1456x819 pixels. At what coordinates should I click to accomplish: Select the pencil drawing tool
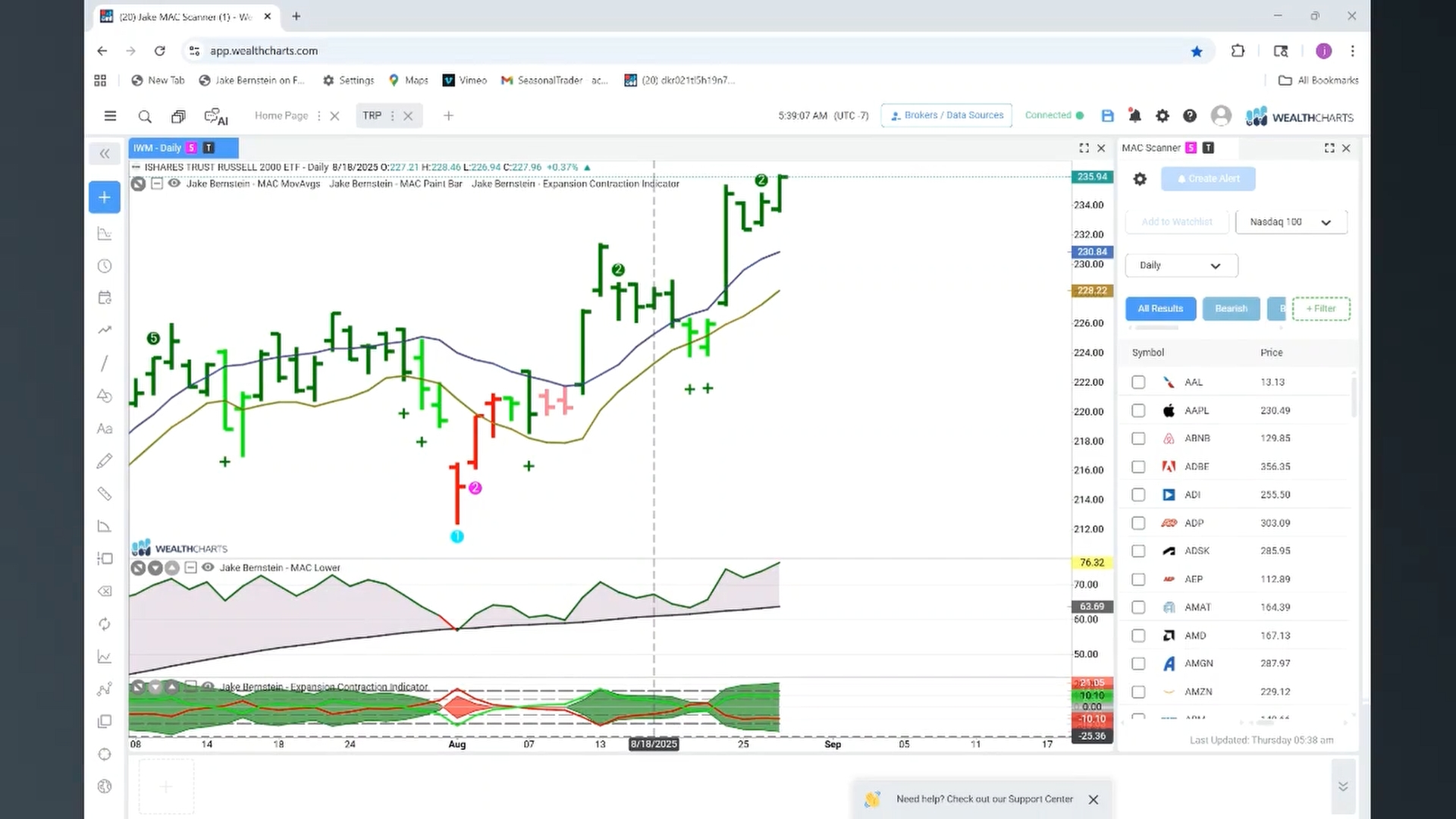coord(105,461)
